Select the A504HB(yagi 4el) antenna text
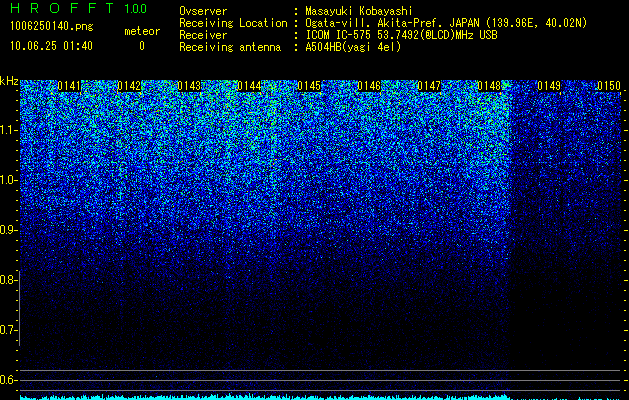The image size is (629, 400). [x=353, y=47]
